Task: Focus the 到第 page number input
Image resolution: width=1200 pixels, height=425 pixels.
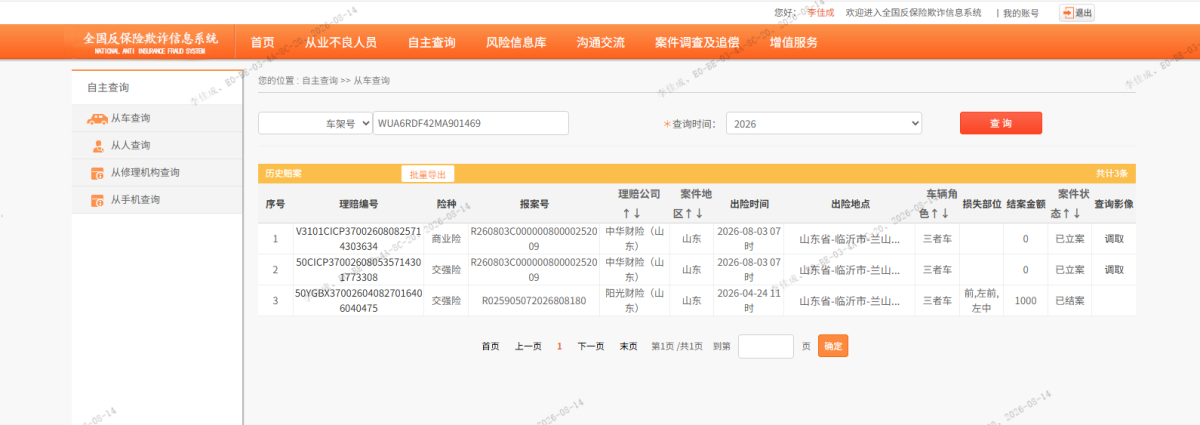Action: click(766, 346)
